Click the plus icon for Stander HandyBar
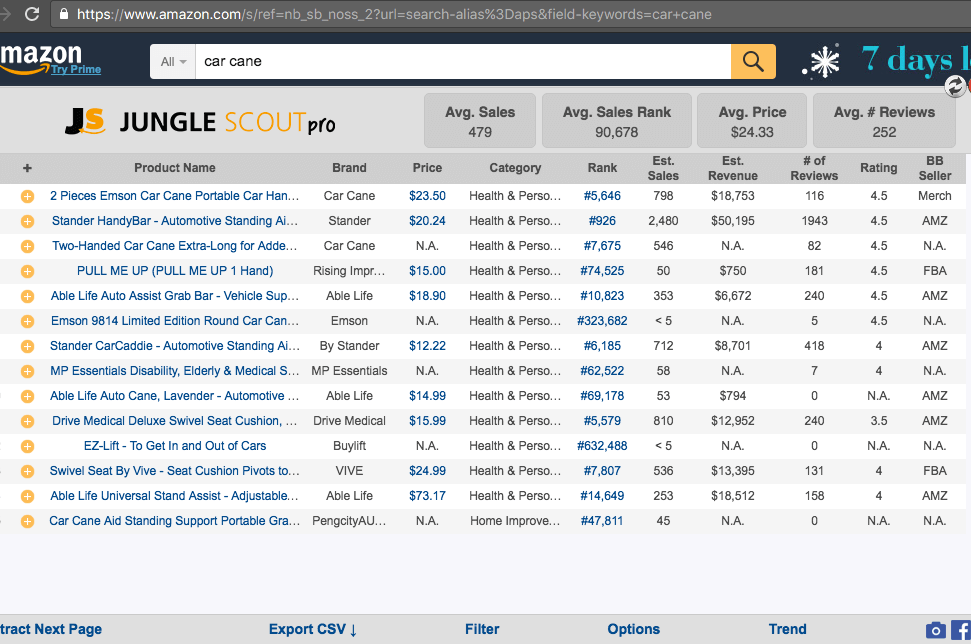Viewport: 971px width, 644px height. [27, 221]
